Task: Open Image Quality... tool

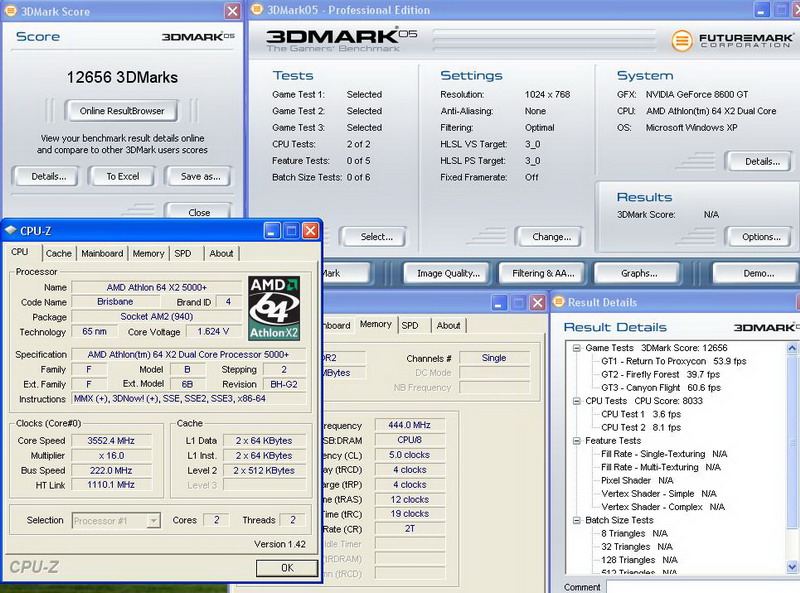Action: 448,274
